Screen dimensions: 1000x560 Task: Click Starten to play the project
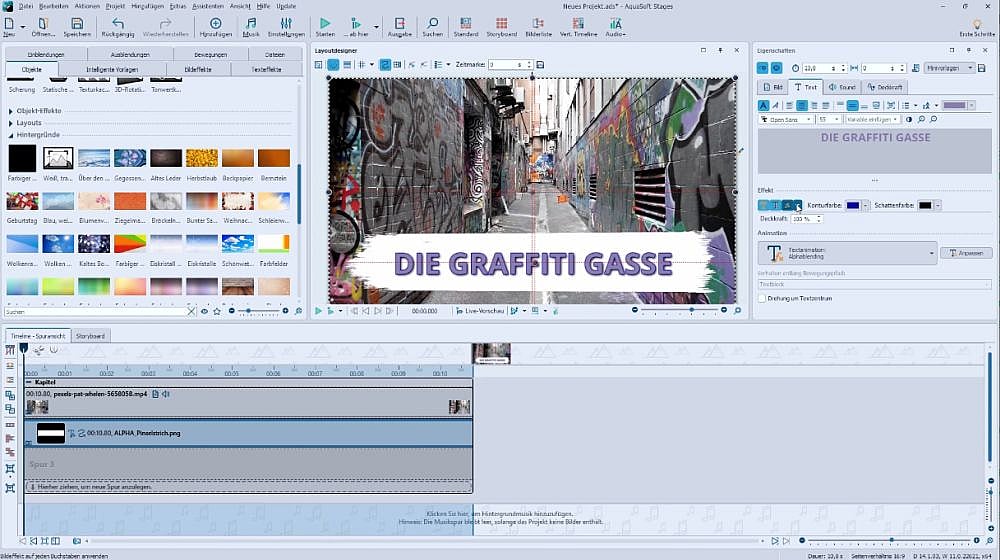[325, 24]
